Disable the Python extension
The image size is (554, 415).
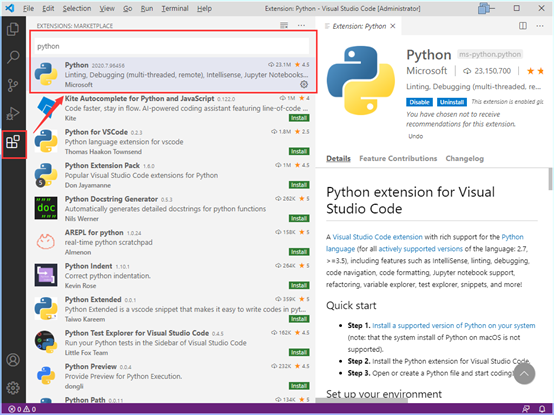tap(419, 102)
